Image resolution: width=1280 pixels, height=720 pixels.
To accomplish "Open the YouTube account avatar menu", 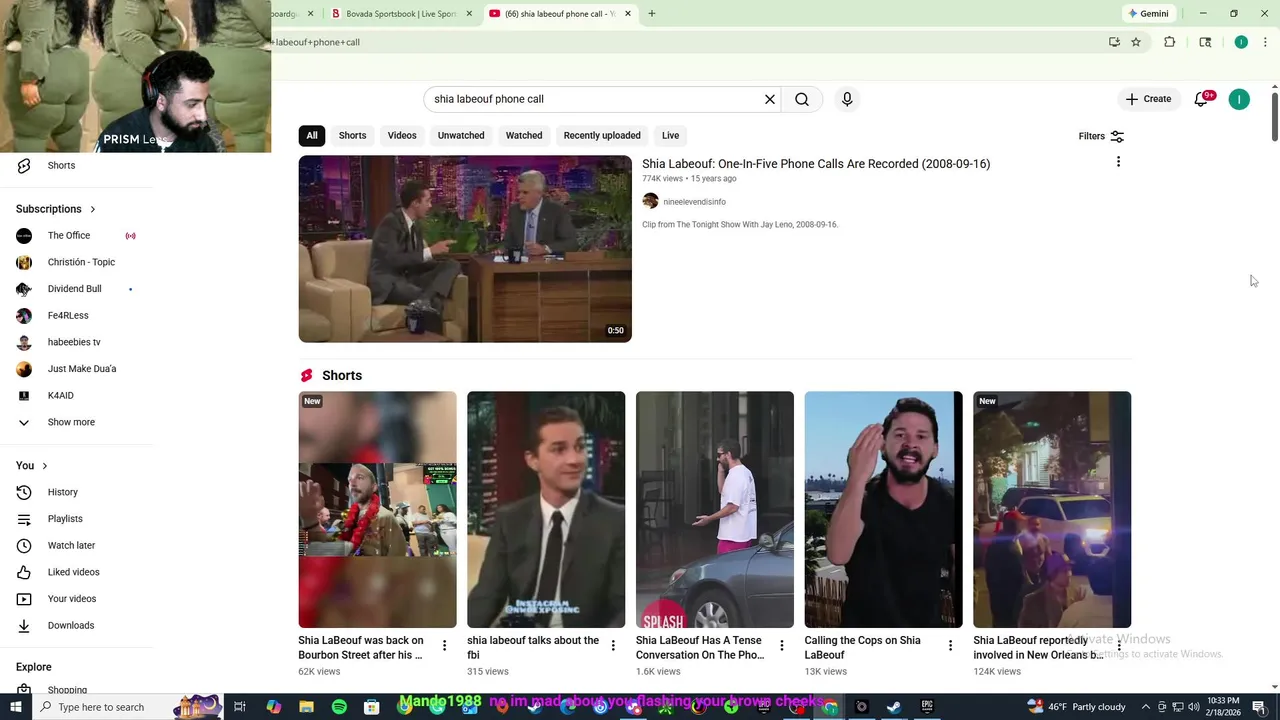I will click(1239, 99).
